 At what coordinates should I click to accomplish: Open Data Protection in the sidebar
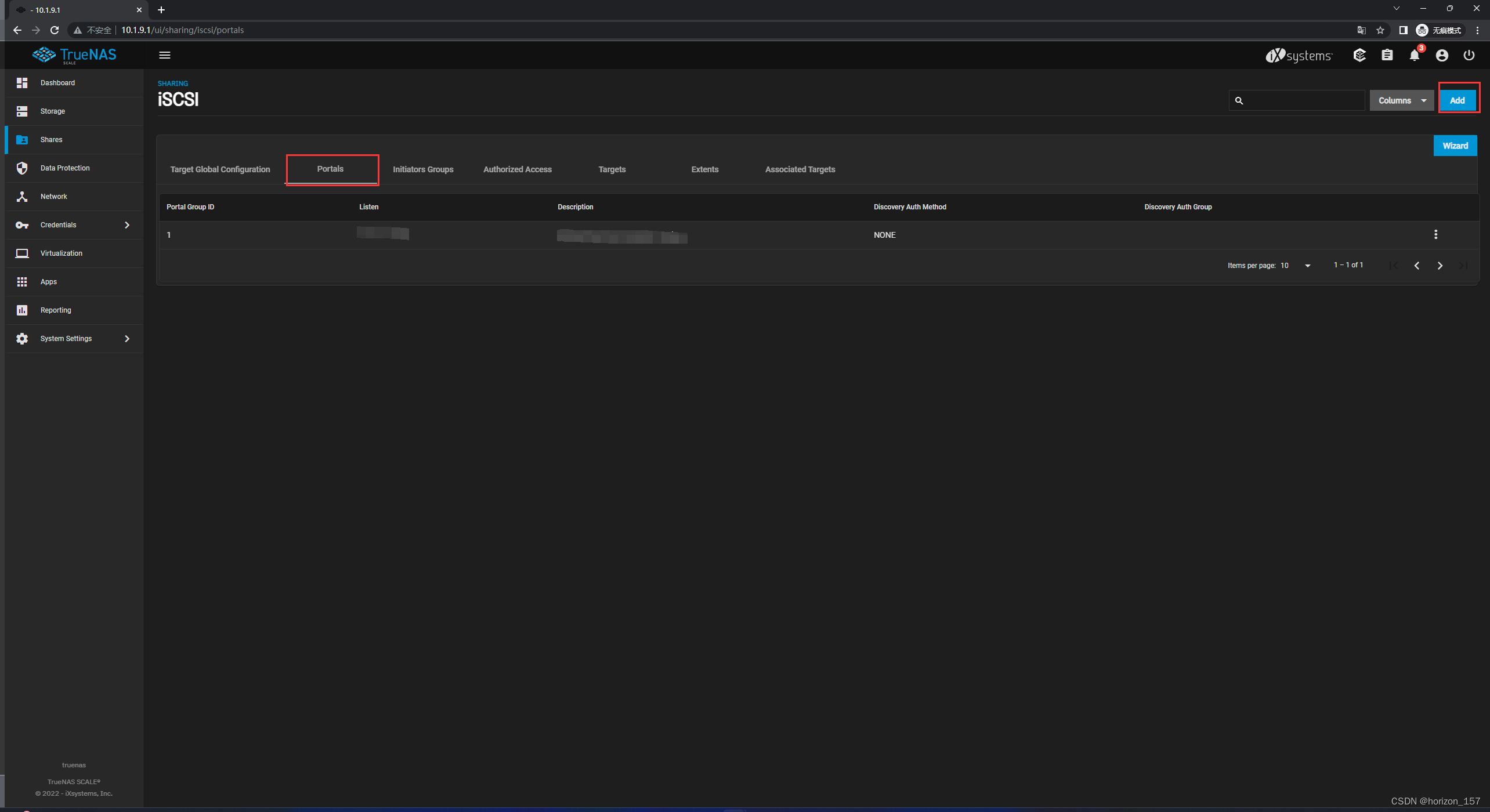[x=64, y=168]
